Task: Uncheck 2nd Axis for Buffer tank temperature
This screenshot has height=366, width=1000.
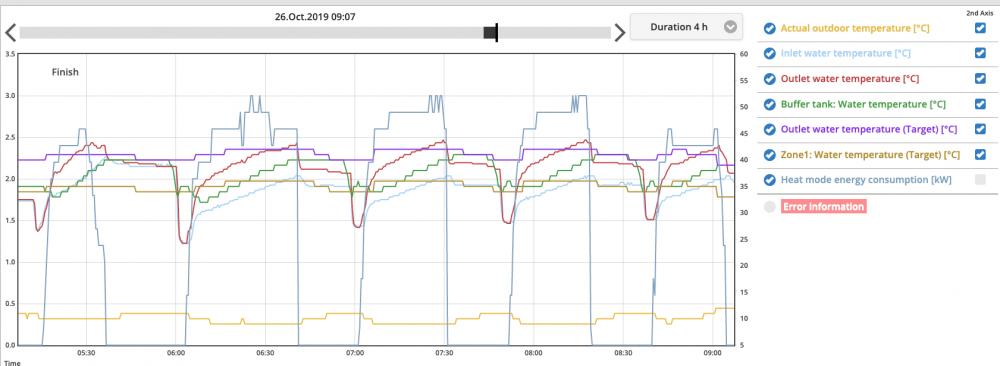Action: (x=980, y=104)
